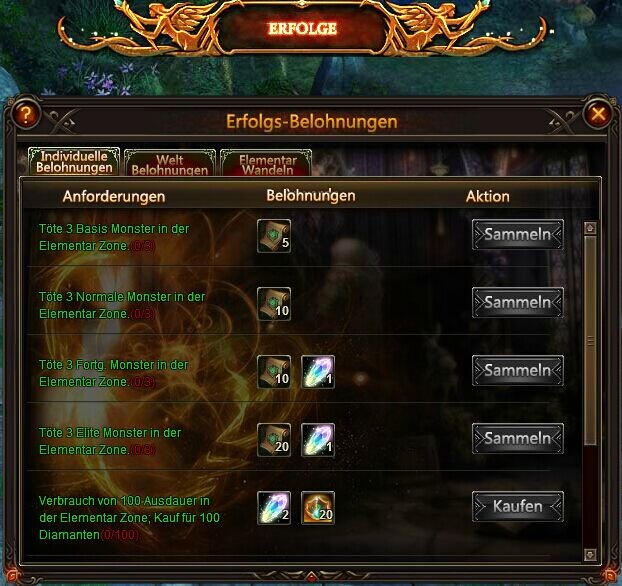The image size is (622, 586).
Task: Select the scroll reward icon in Normale Monster row
Action: [x=274, y=304]
